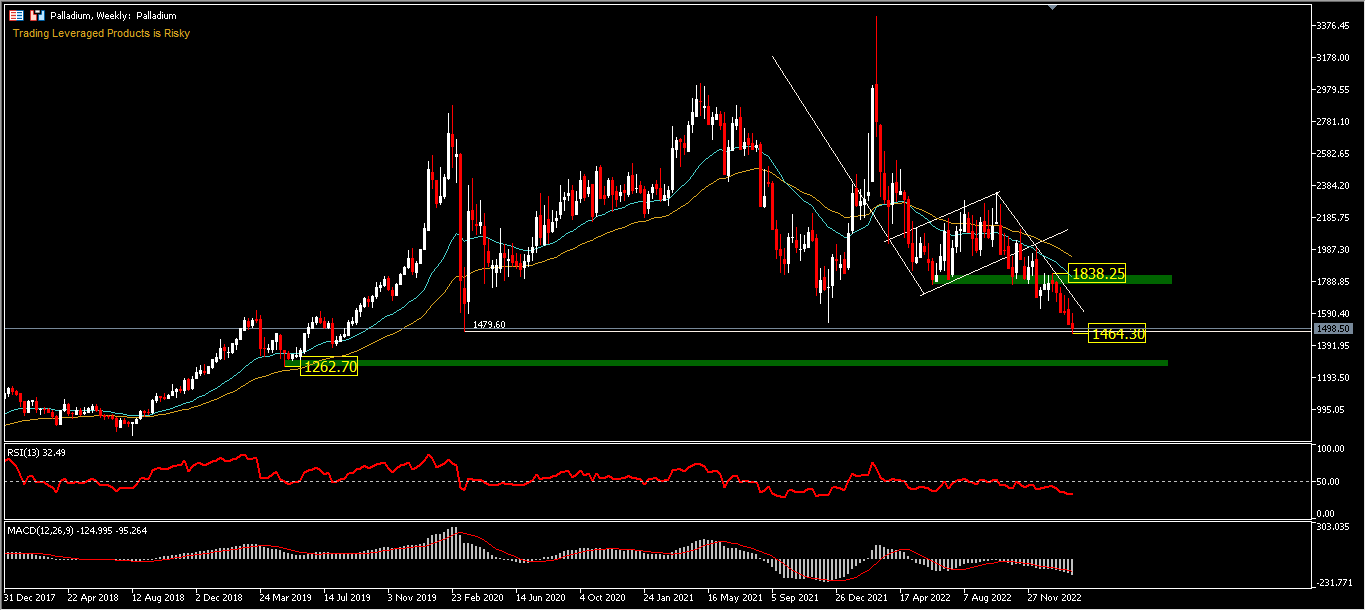Click the 31 Dec 2017 date label

[30, 597]
